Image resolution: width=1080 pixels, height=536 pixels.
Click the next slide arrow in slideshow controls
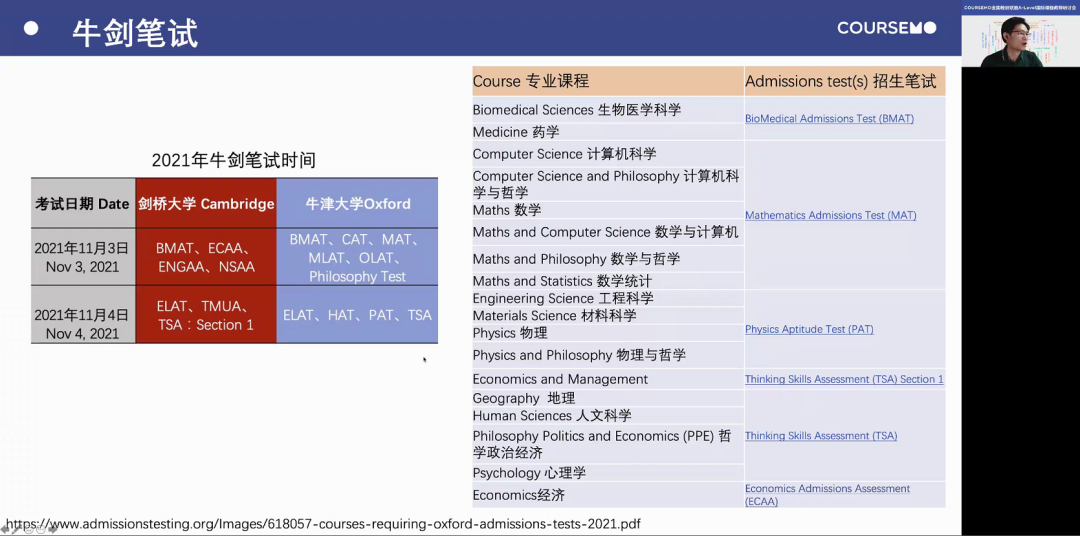(52, 530)
